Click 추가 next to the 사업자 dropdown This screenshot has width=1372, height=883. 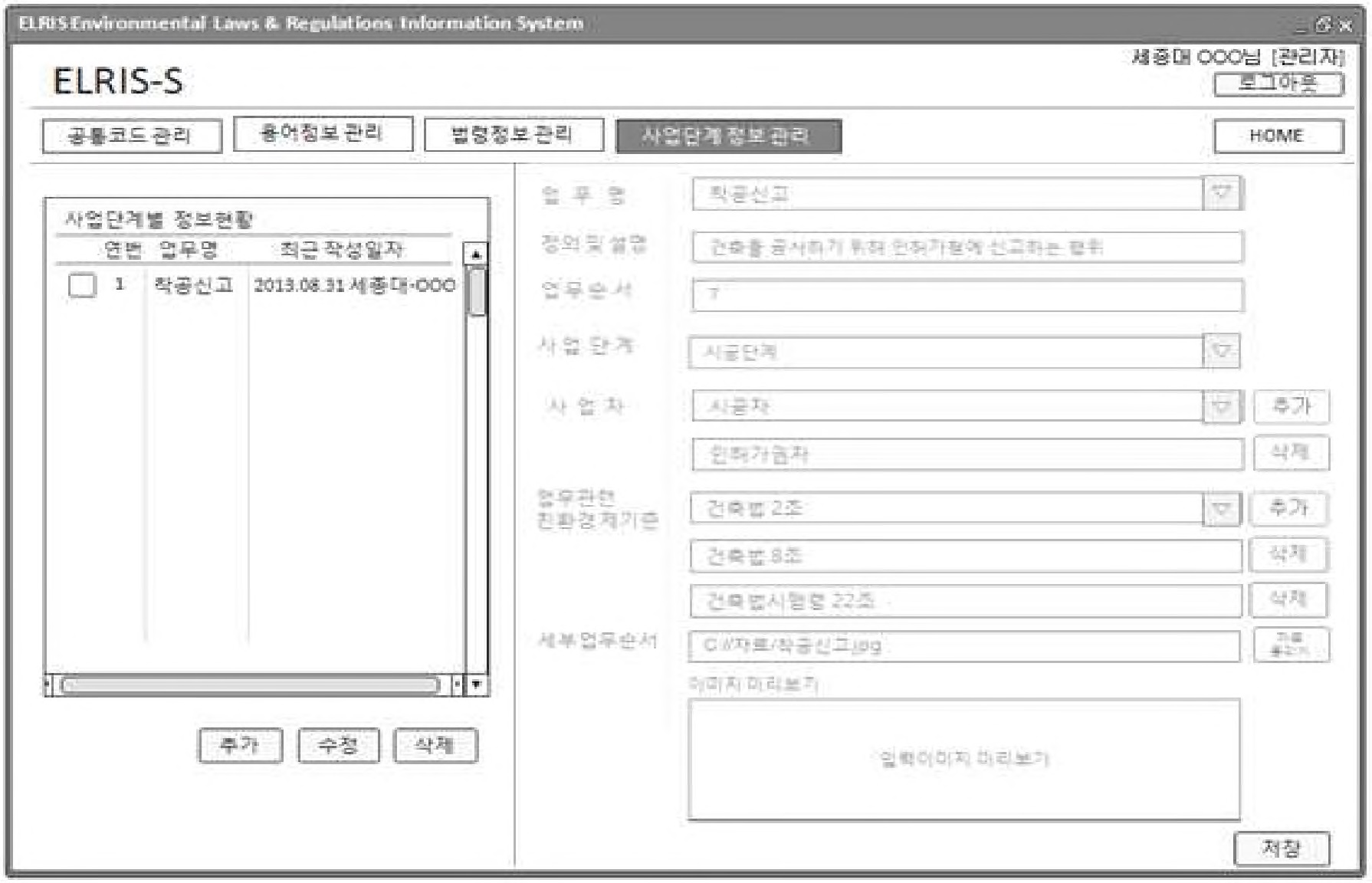1292,406
